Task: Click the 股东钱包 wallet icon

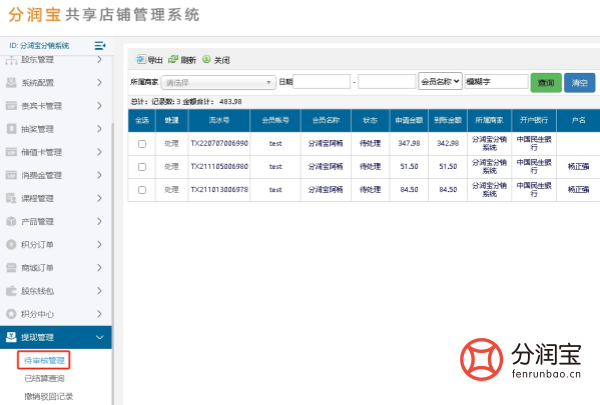Action: 11,291
